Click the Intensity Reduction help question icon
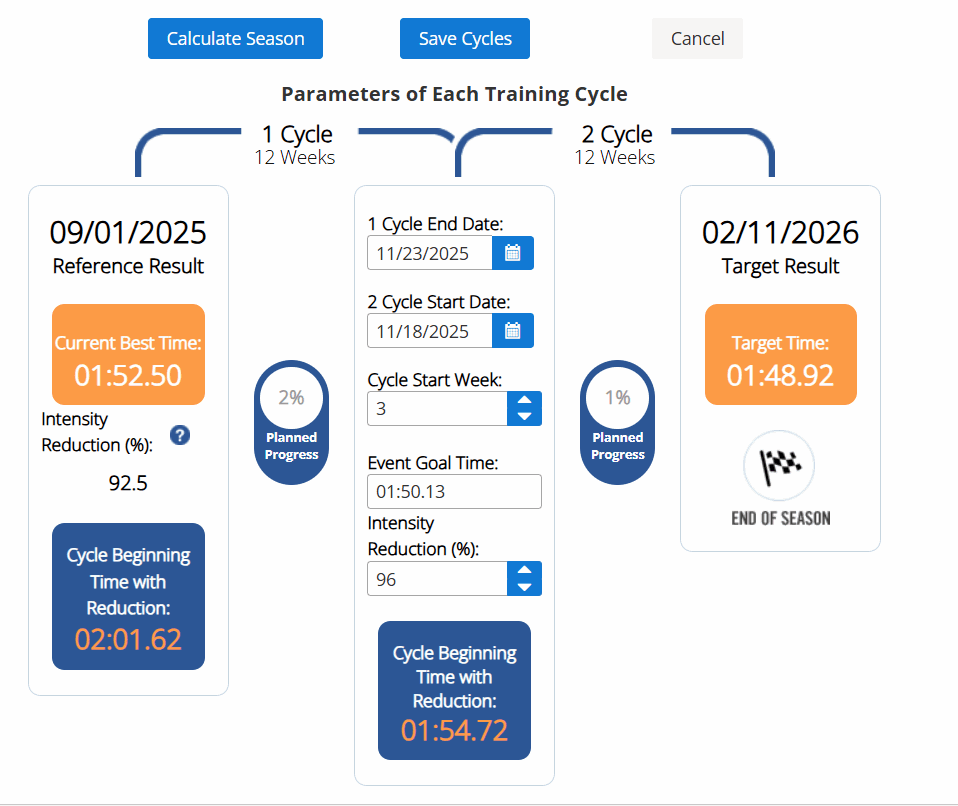The height and width of the screenshot is (806, 958). click(x=180, y=435)
